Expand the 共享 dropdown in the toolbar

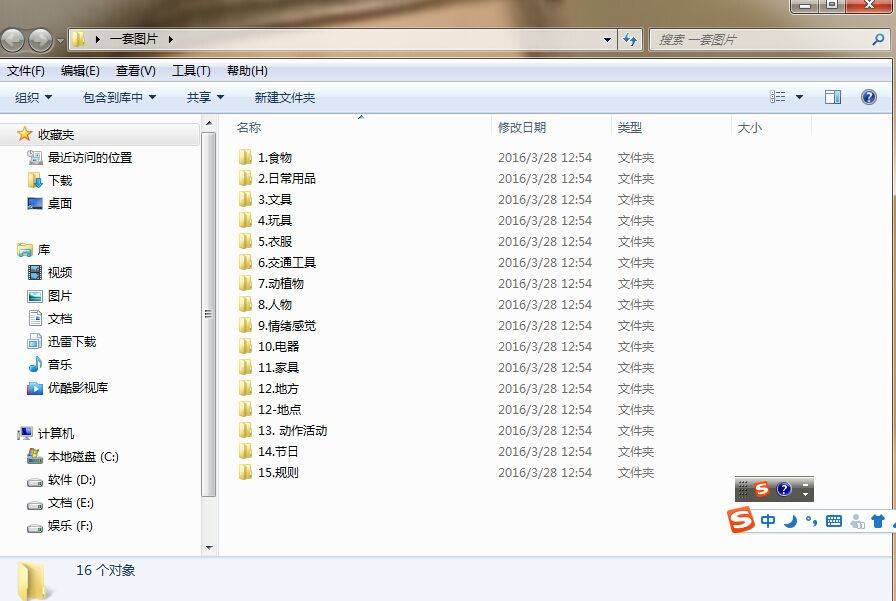coord(203,96)
